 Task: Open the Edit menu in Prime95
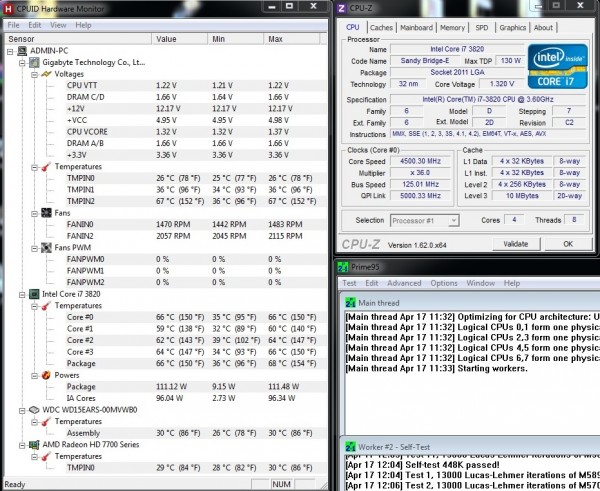[372, 283]
